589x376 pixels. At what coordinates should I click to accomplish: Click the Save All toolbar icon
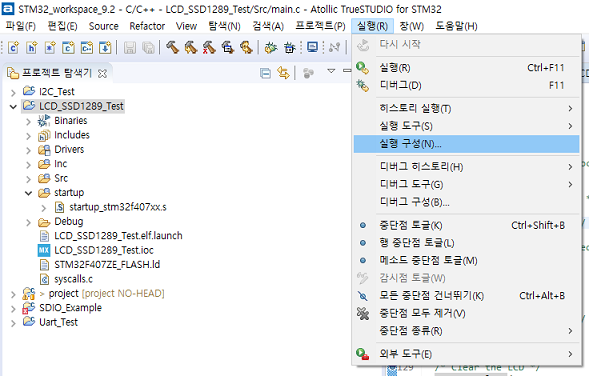[x=148, y=48]
